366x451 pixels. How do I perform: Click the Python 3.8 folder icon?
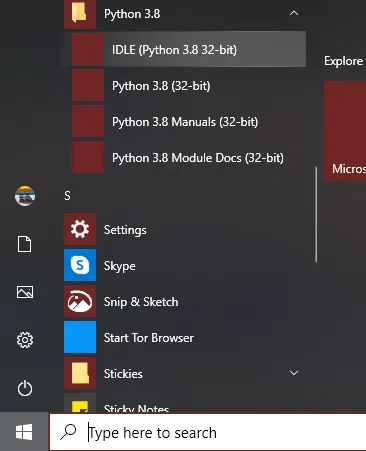click(80, 13)
